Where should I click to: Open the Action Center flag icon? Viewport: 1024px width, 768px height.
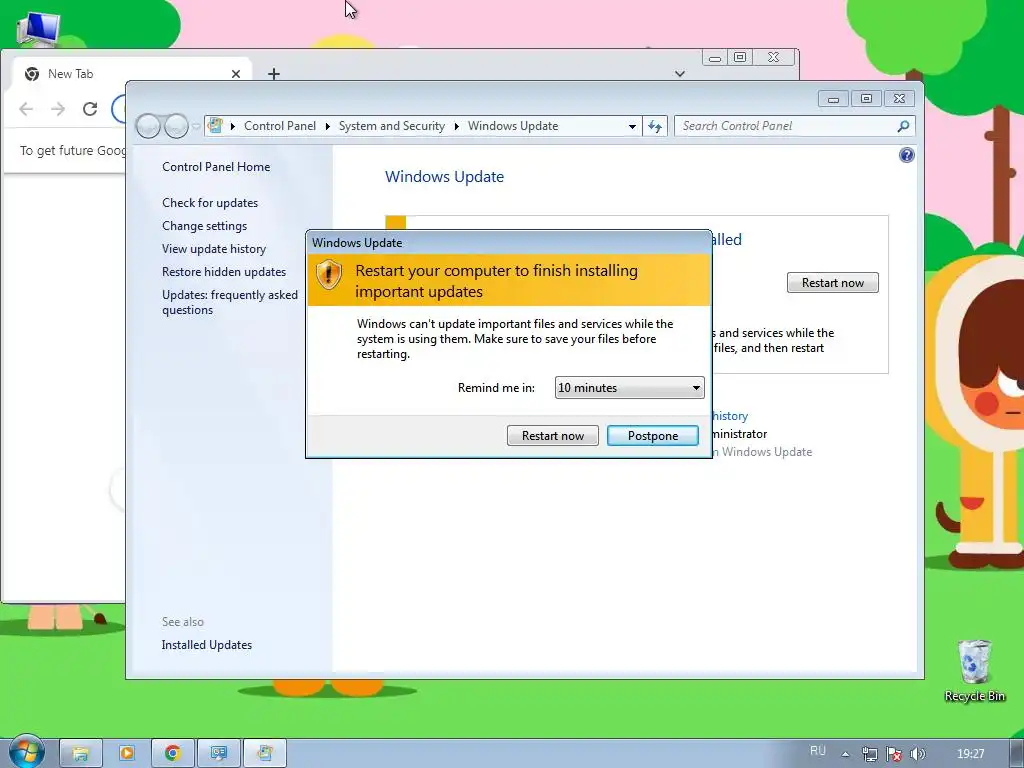tap(893, 754)
